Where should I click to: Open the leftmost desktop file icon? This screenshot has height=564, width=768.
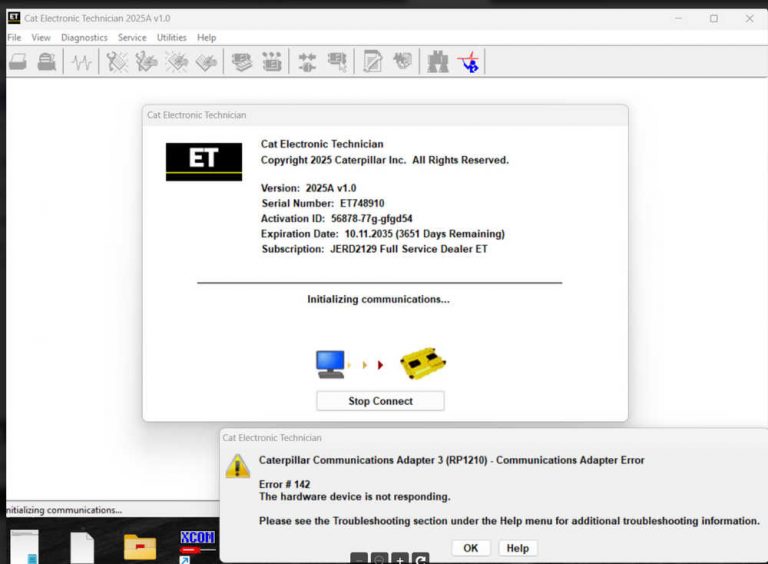(x=24, y=547)
